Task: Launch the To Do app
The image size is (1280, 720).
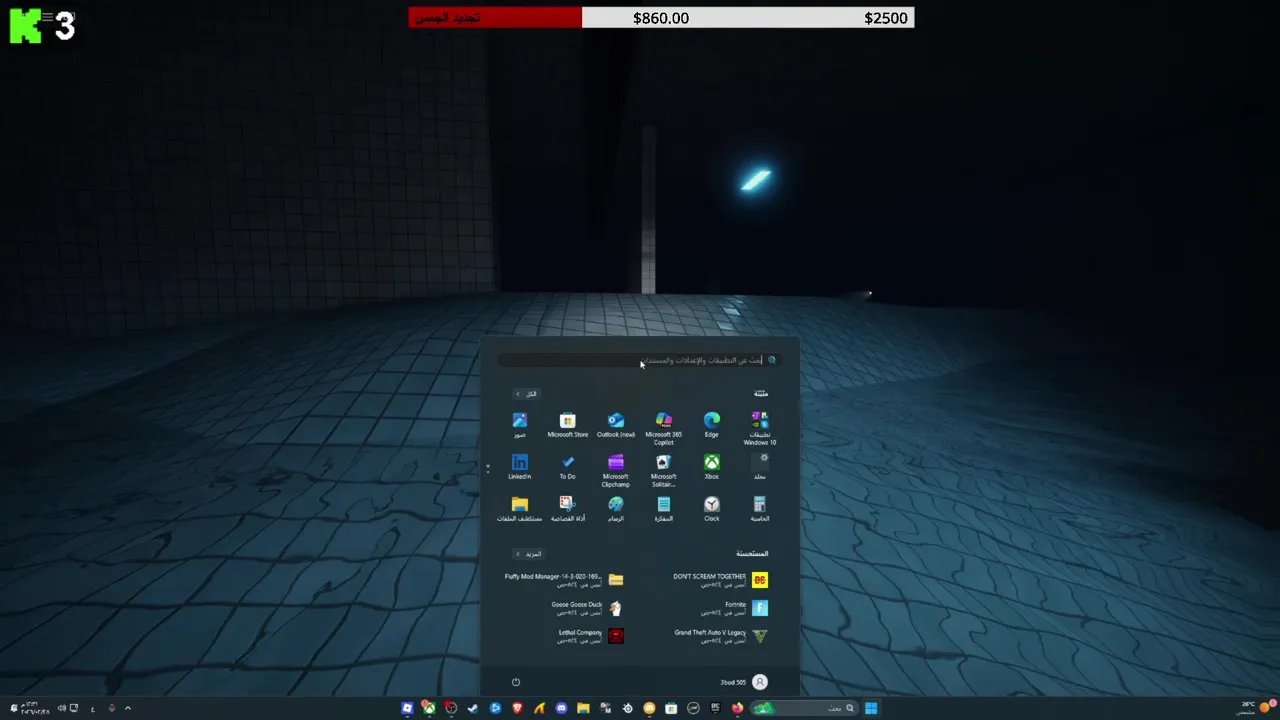Action: coord(567,468)
